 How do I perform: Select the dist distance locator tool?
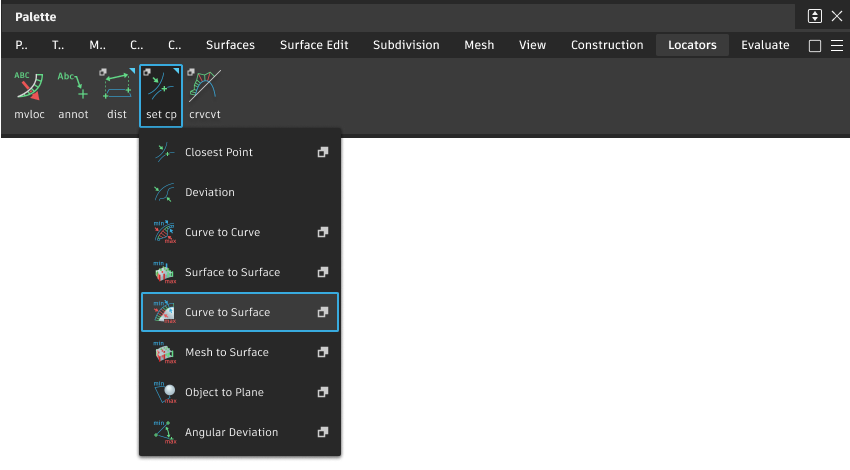[117, 88]
